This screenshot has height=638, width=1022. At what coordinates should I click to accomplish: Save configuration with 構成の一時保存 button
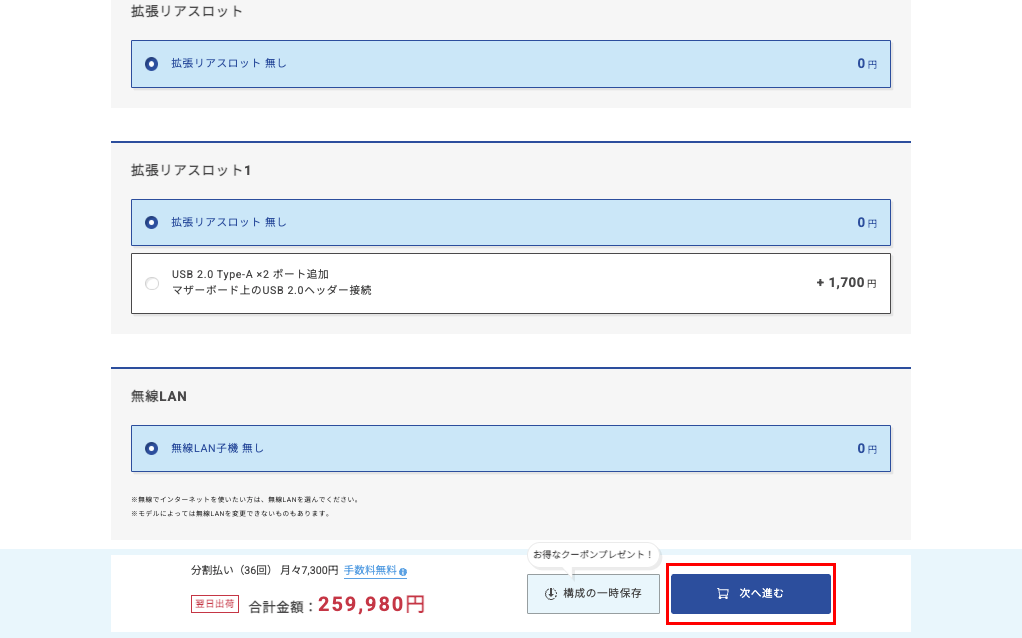coord(593,594)
